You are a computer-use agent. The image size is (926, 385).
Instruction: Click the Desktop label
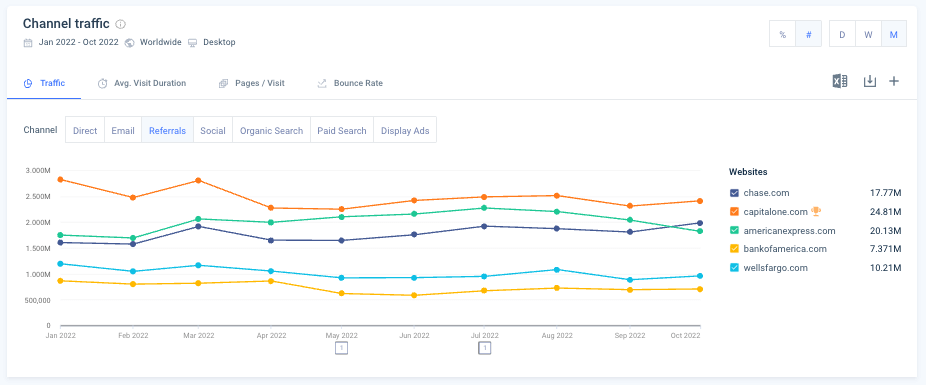[x=219, y=43]
